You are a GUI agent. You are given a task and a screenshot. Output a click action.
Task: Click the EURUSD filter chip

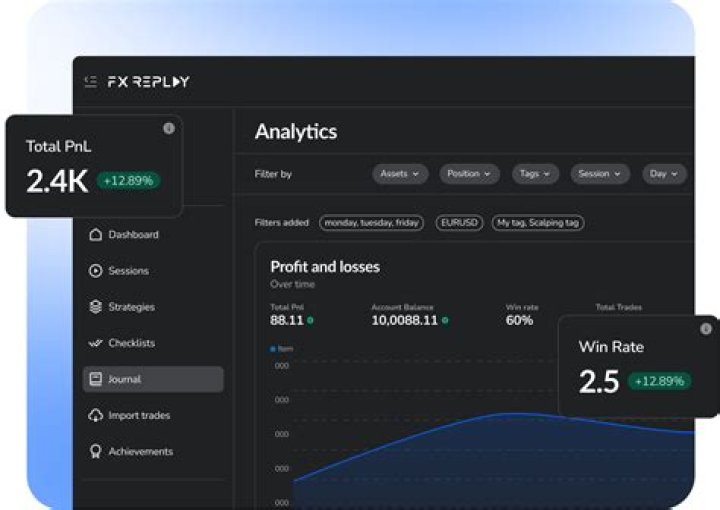[459, 223]
